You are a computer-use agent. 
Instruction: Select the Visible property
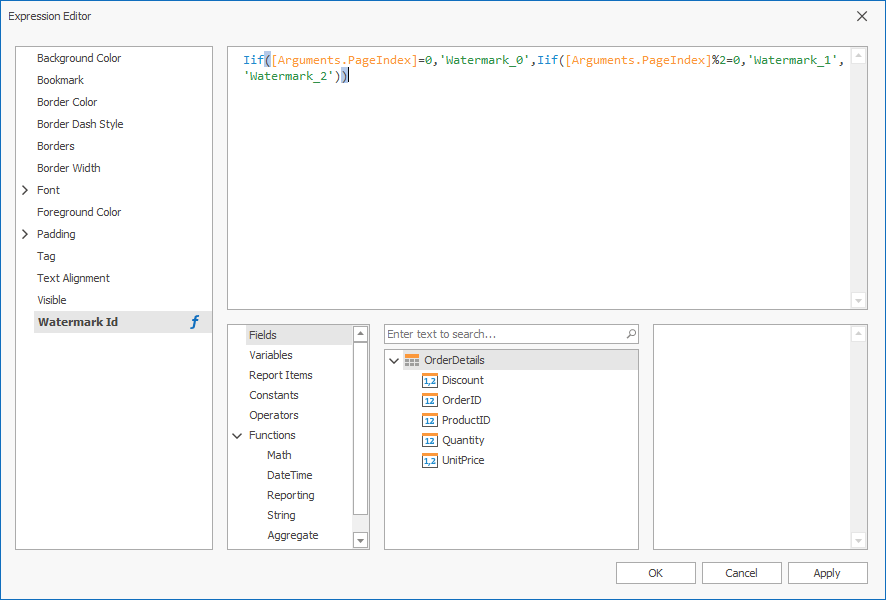(x=51, y=300)
